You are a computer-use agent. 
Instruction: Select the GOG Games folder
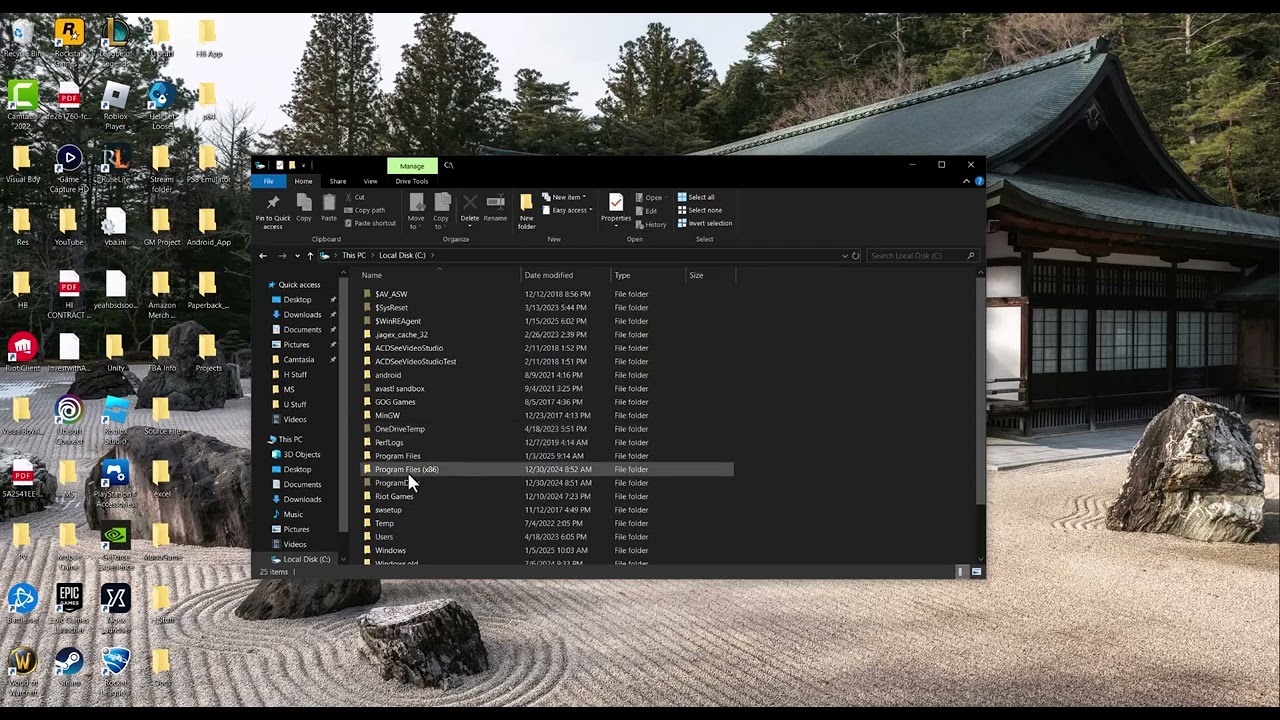pos(394,402)
